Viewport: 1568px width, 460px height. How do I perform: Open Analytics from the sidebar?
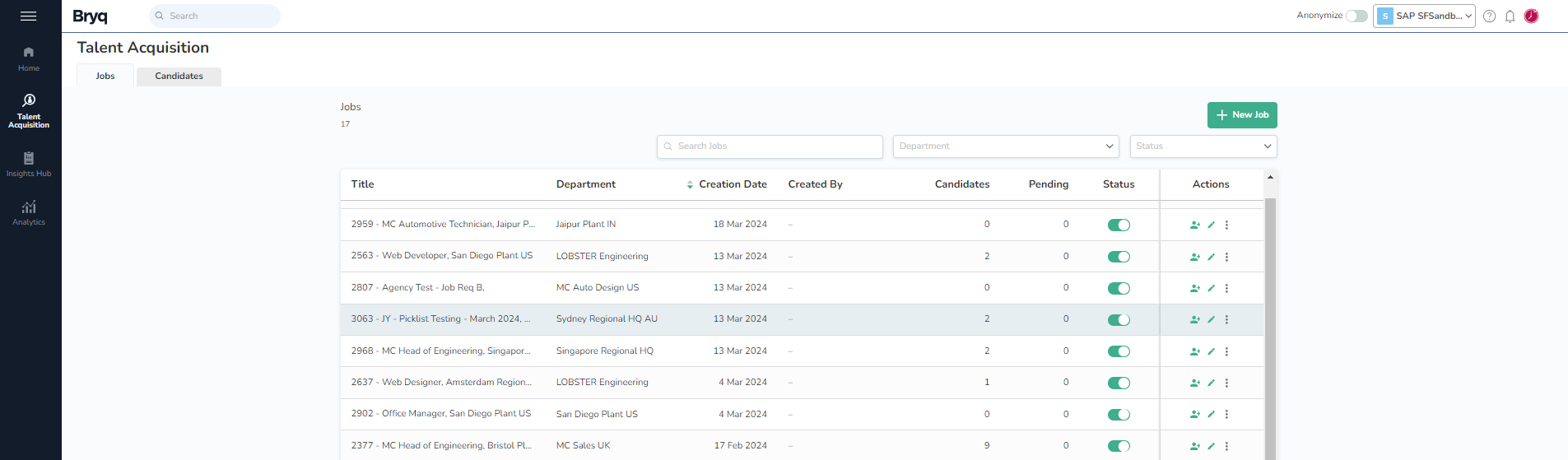(x=29, y=212)
